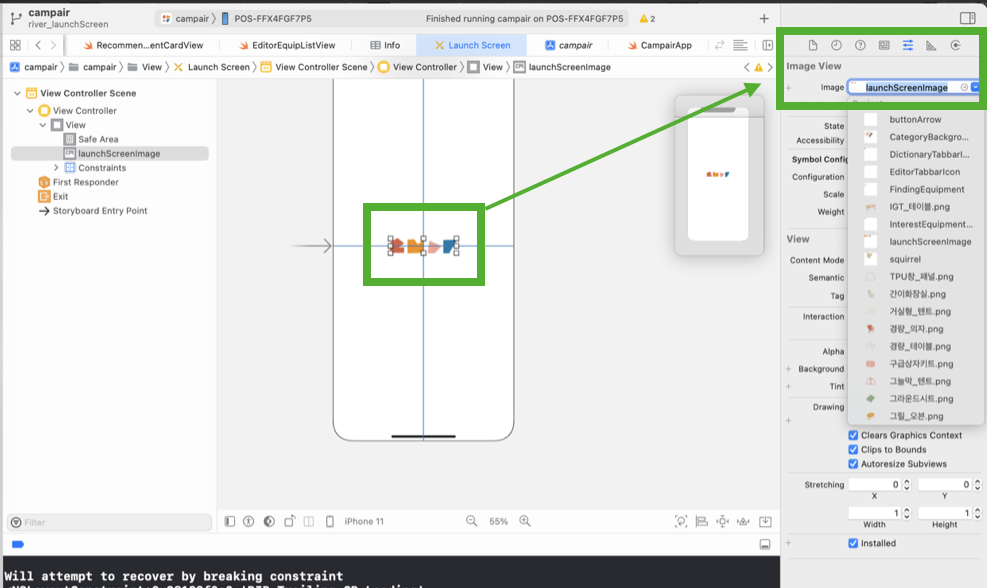Increment Stretching Width stepper
This screenshot has height=588, width=988.
tap(907, 510)
